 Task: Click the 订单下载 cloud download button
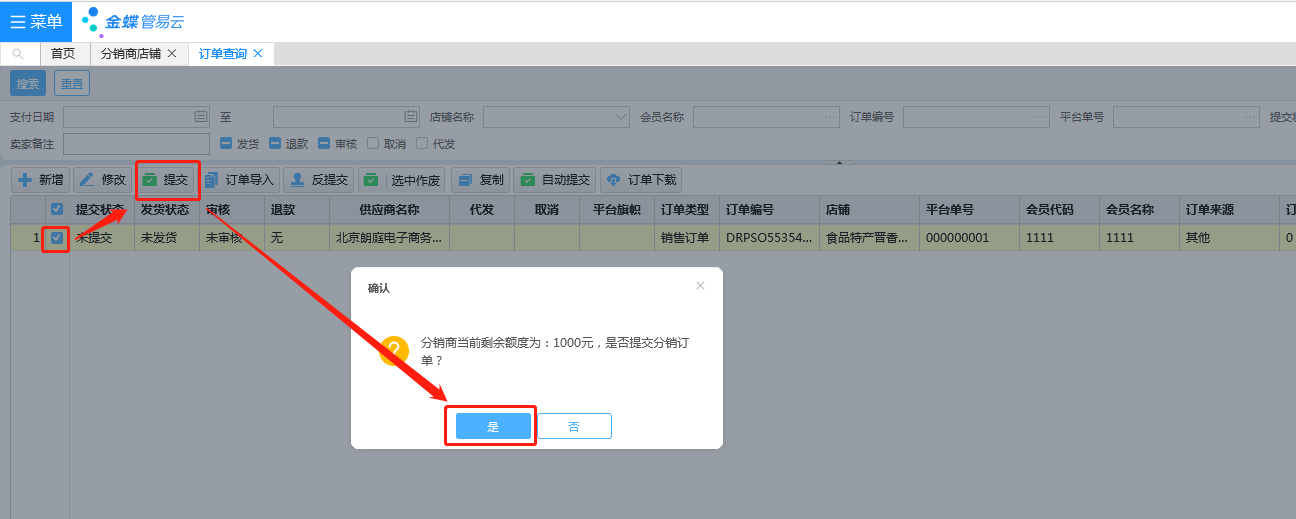[x=641, y=180]
